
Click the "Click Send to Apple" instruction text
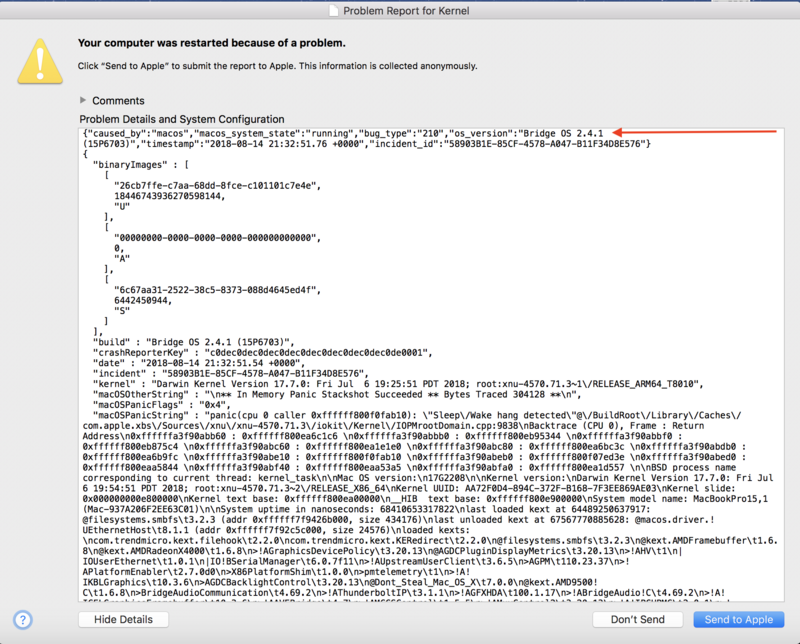(278, 66)
